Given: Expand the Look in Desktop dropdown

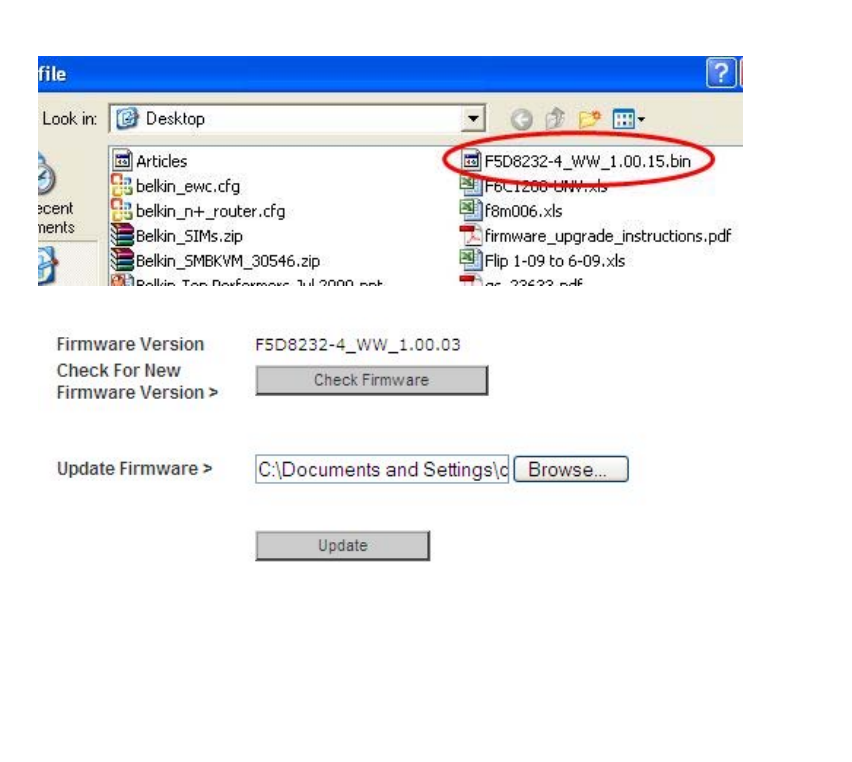Looking at the screenshot, I should point(473,118).
